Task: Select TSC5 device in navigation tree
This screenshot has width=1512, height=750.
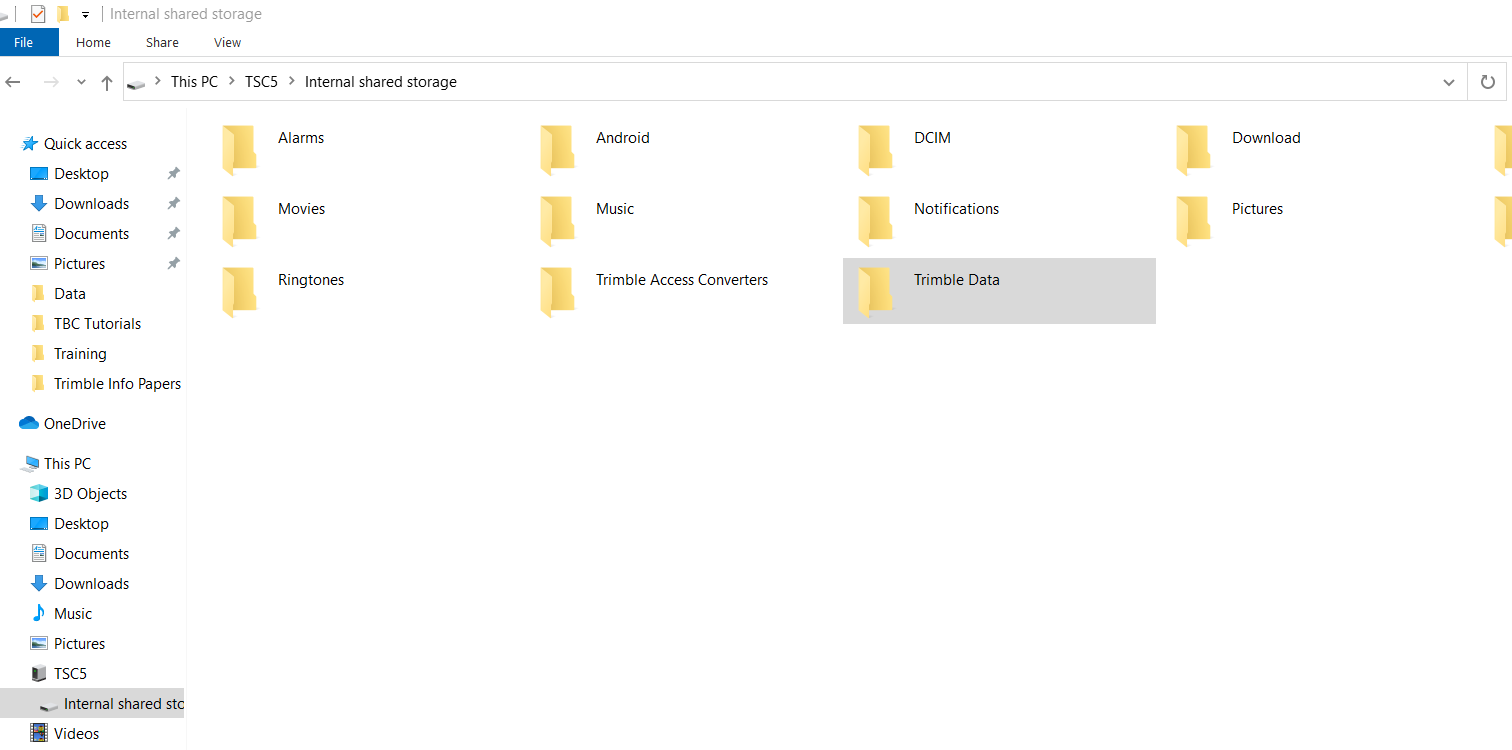Action: point(70,674)
